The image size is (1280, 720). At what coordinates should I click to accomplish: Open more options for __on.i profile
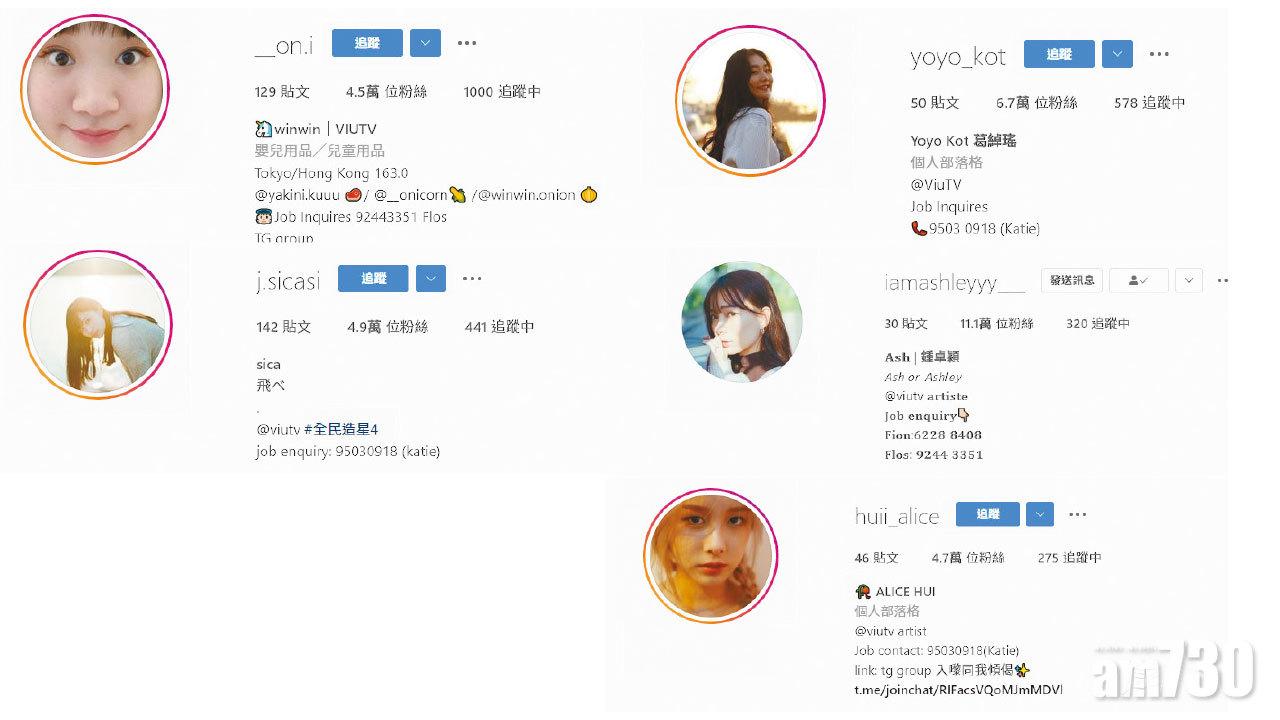(467, 43)
